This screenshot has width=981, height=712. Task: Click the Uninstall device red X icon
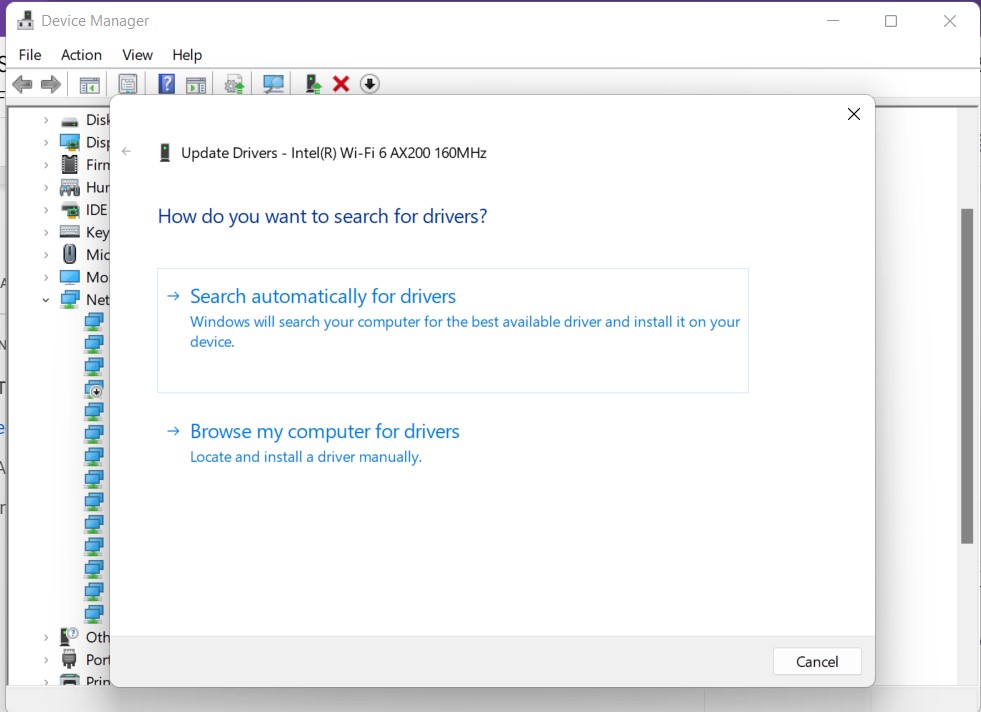coord(341,84)
